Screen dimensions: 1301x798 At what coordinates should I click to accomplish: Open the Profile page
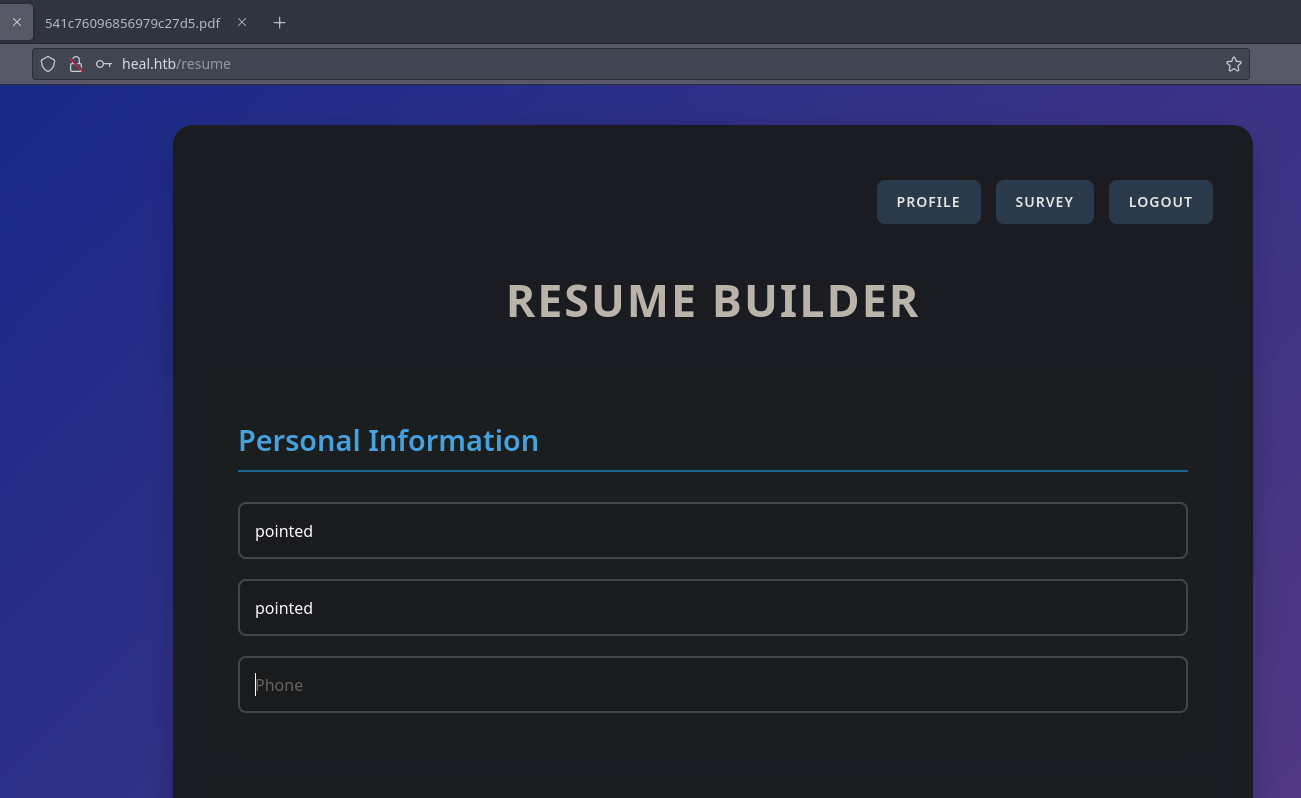(x=928, y=202)
